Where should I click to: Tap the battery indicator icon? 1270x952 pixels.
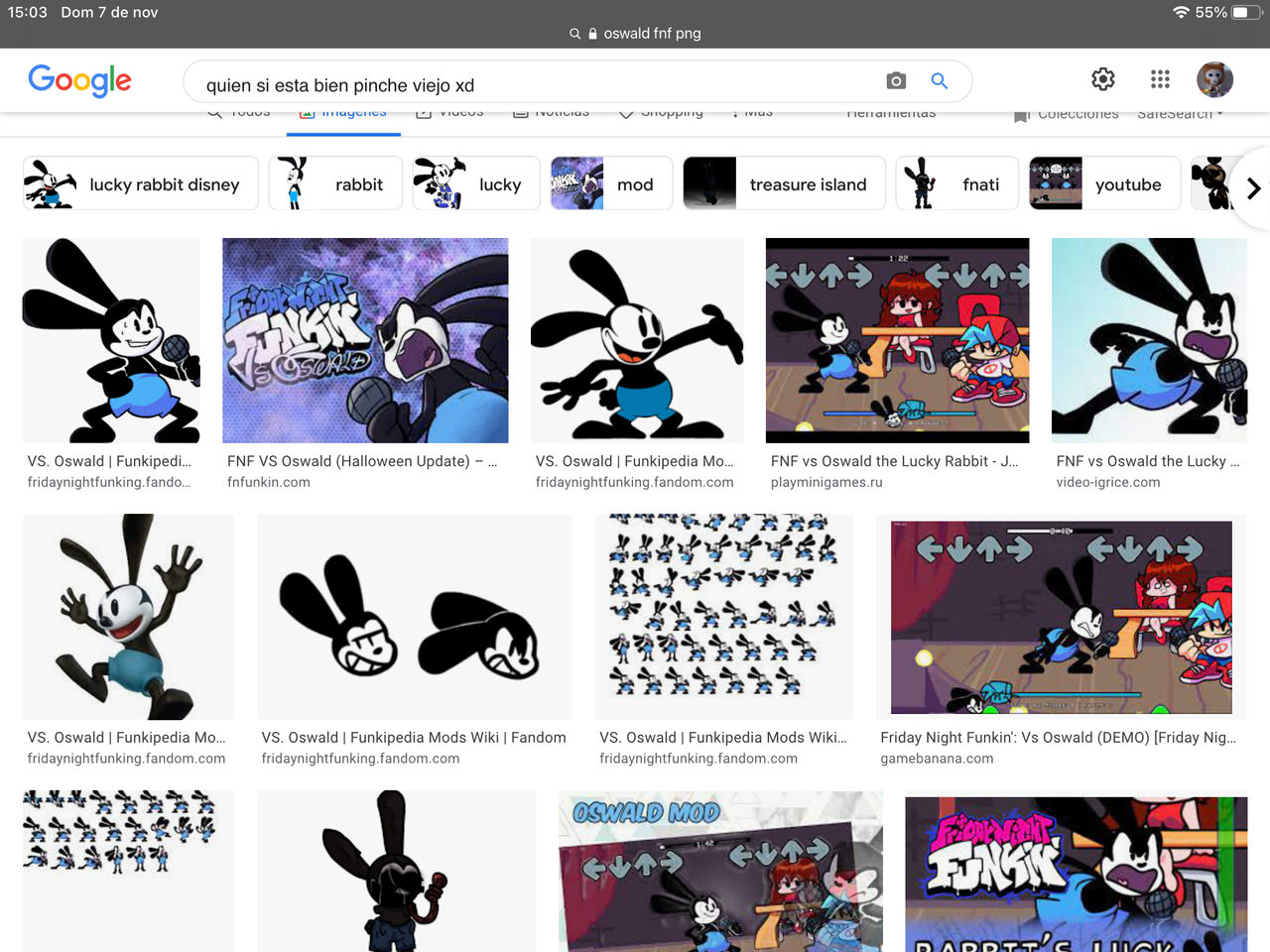click(x=1246, y=12)
